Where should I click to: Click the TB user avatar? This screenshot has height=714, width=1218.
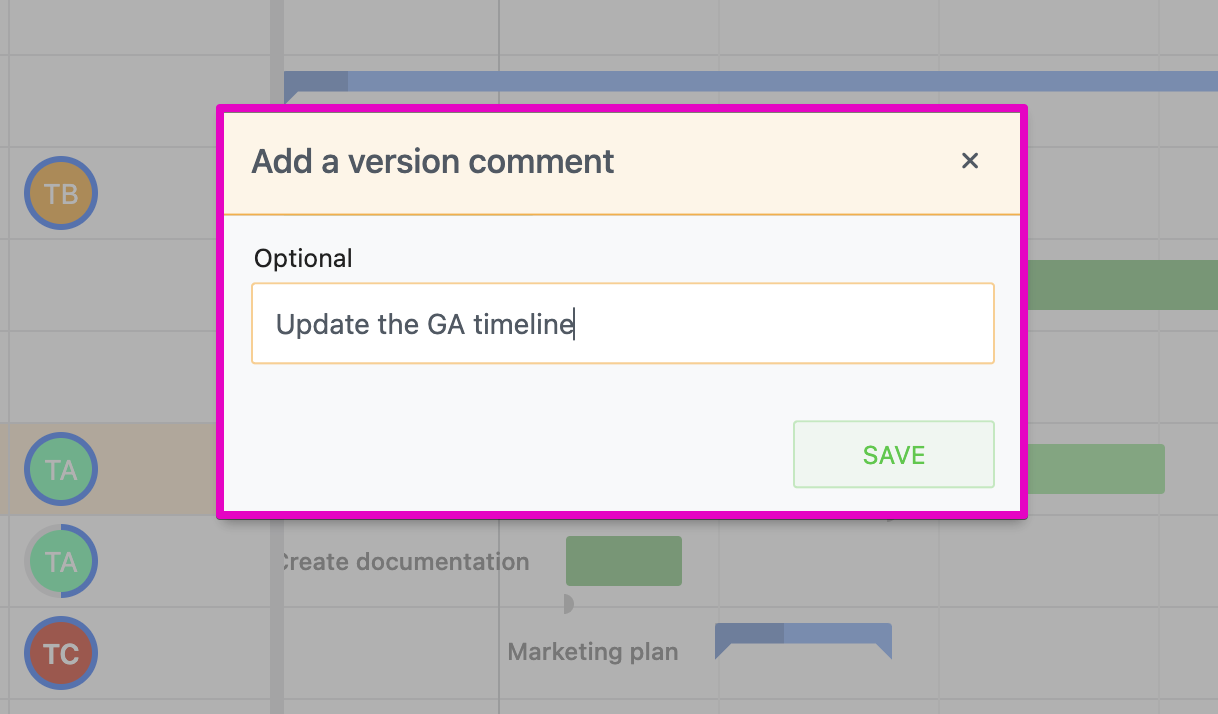point(61,193)
